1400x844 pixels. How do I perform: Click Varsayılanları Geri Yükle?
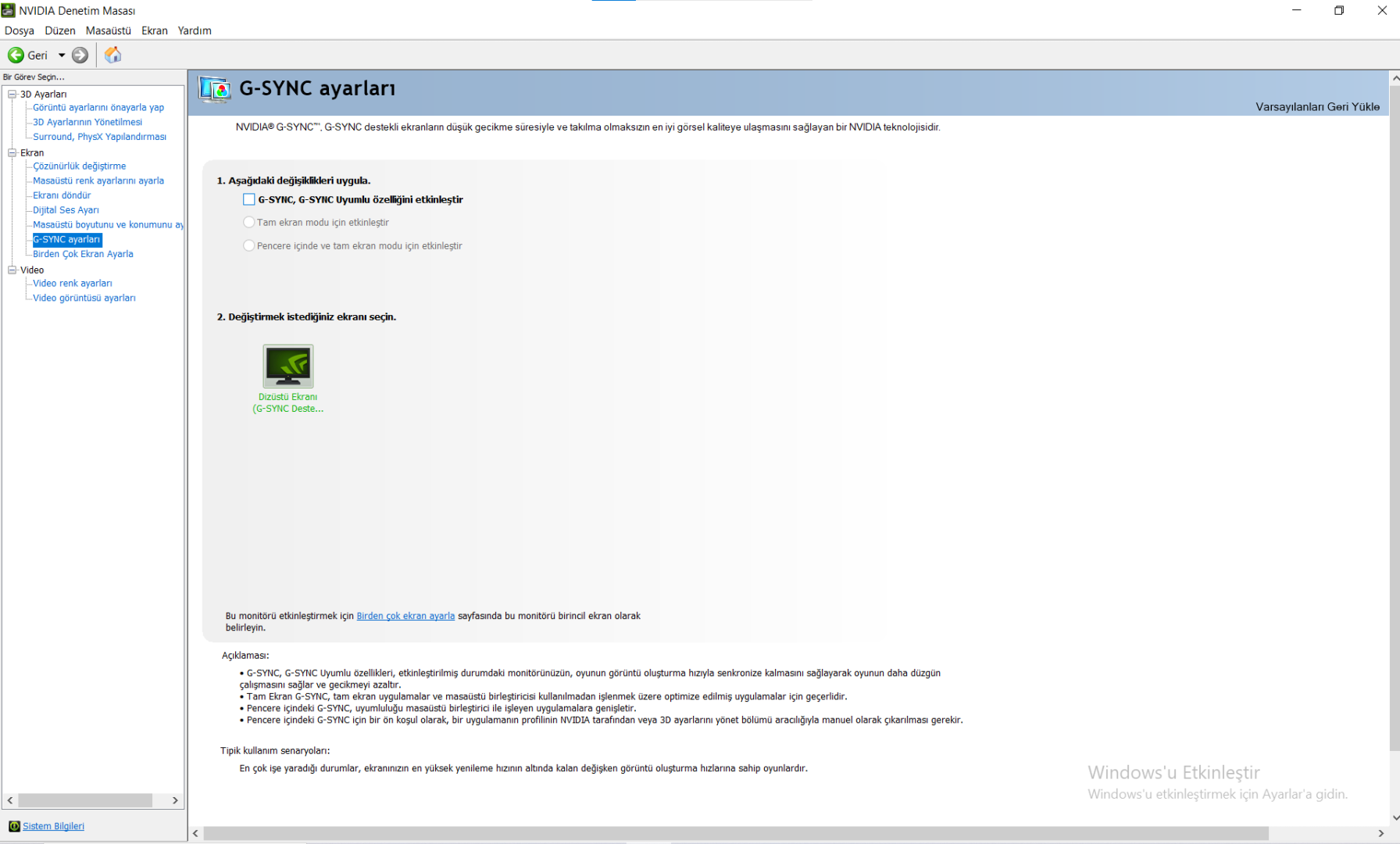pos(1317,107)
